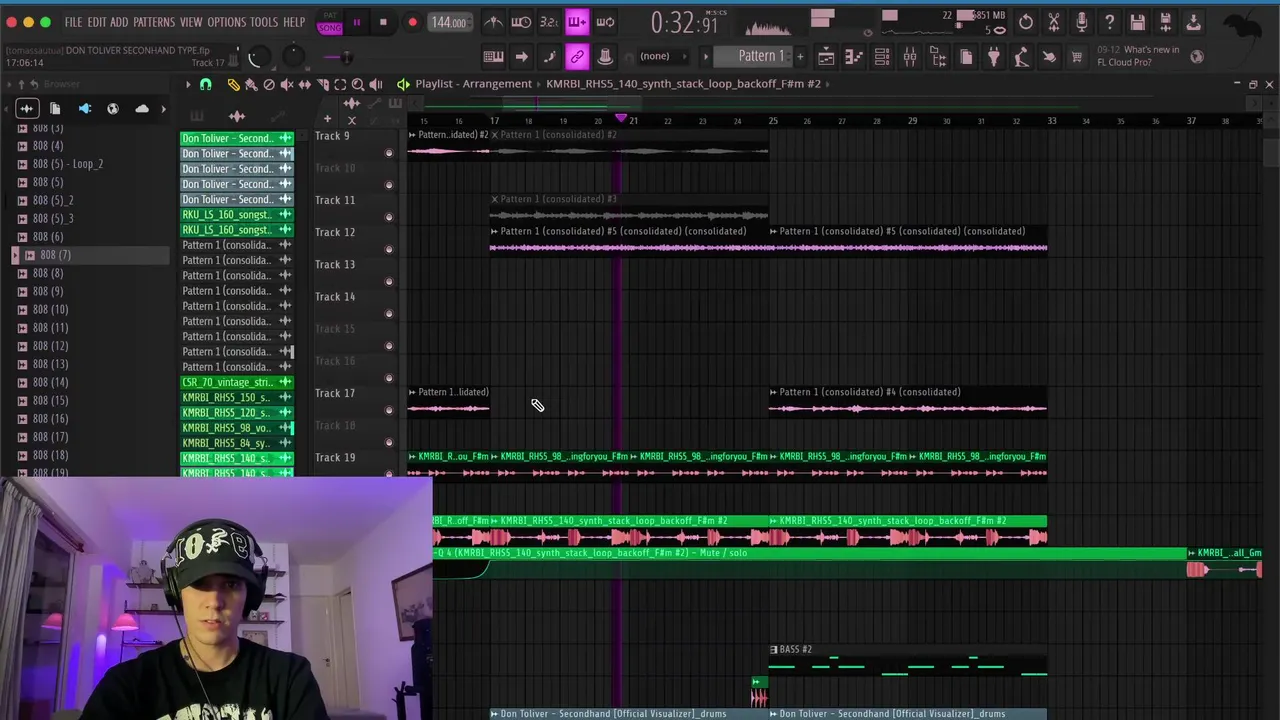Select the Mute tool in playlist toolbar
The height and width of the screenshot is (720, 1280).
(287, 85)
